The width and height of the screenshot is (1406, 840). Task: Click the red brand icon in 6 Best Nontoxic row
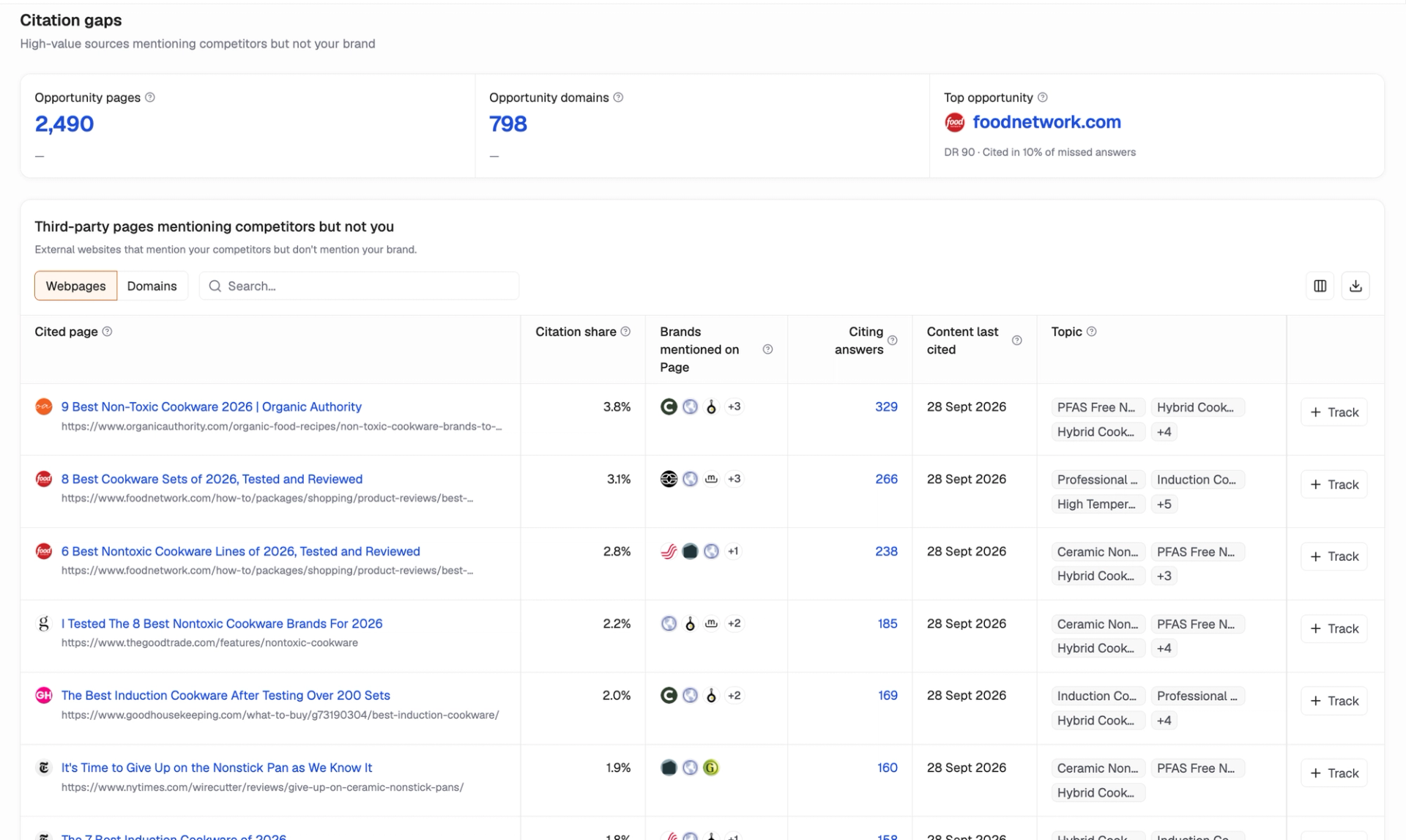669,551
